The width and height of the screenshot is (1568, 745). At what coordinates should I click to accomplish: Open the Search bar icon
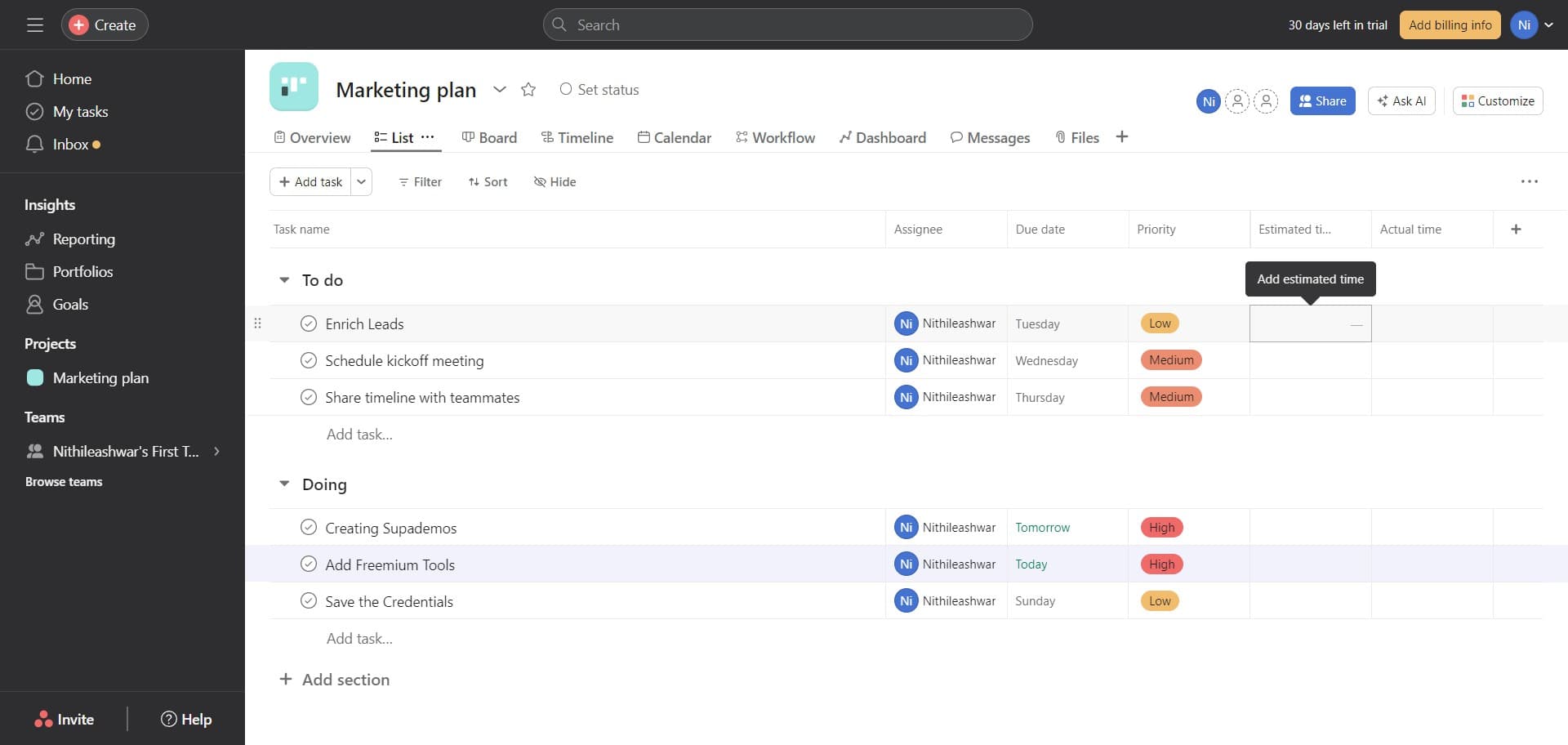560,25
